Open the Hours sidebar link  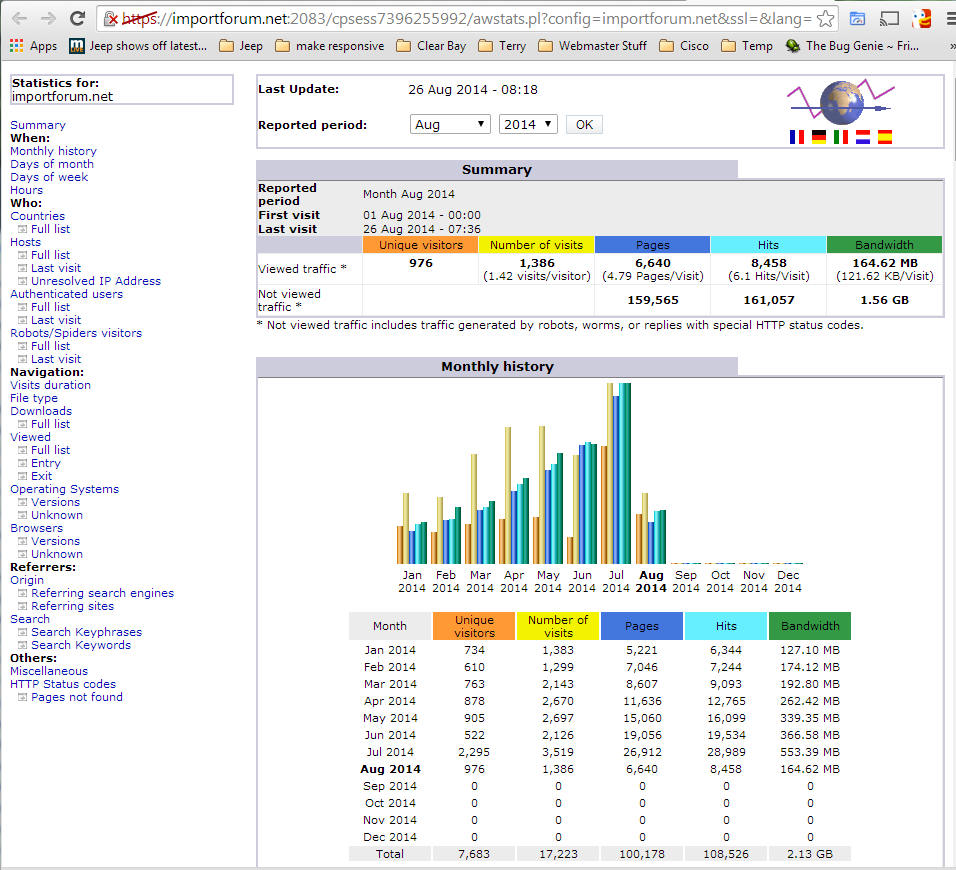tap(27, 190)
